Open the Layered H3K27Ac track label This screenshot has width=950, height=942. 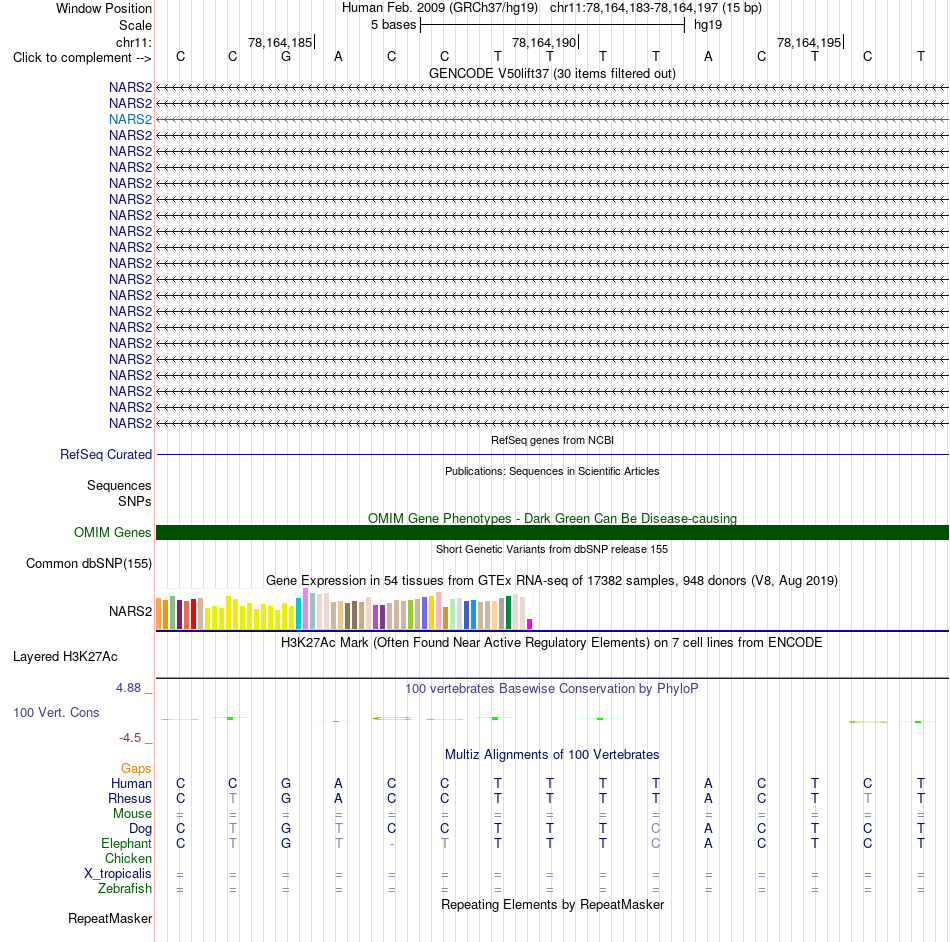pos(65,657)
